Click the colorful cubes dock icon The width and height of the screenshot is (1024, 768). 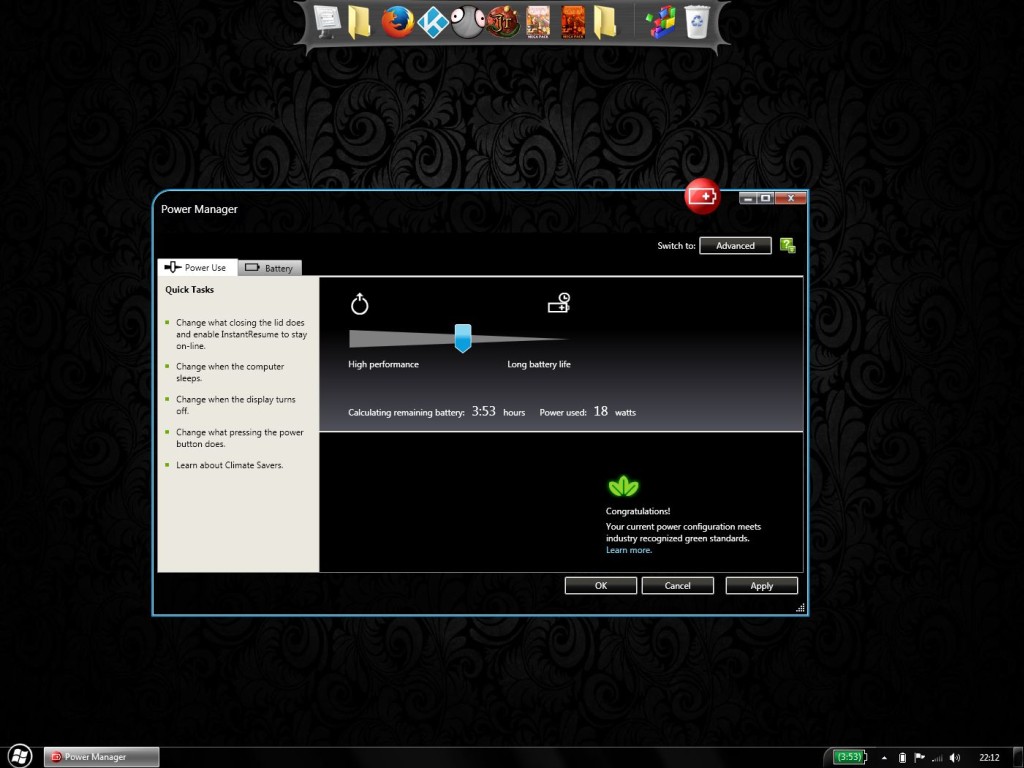659,22
